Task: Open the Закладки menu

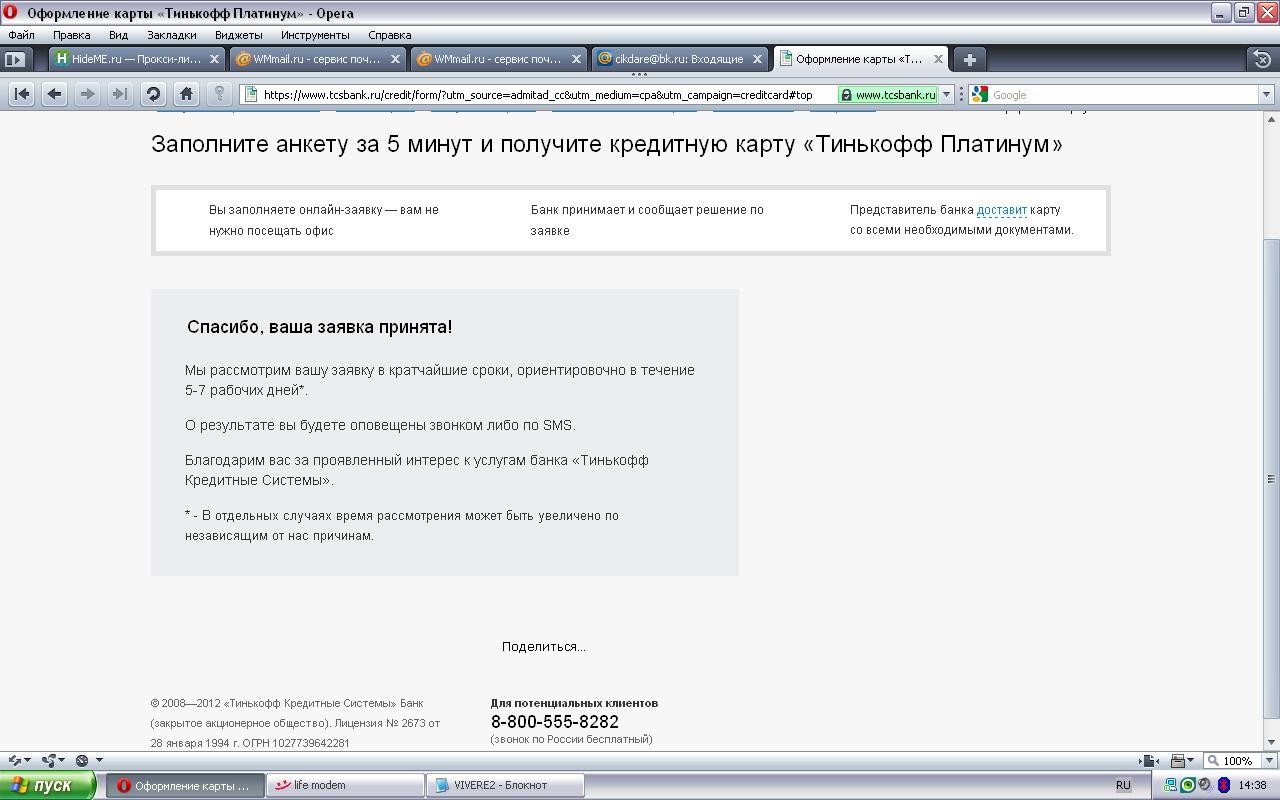Action: (171, 35)
